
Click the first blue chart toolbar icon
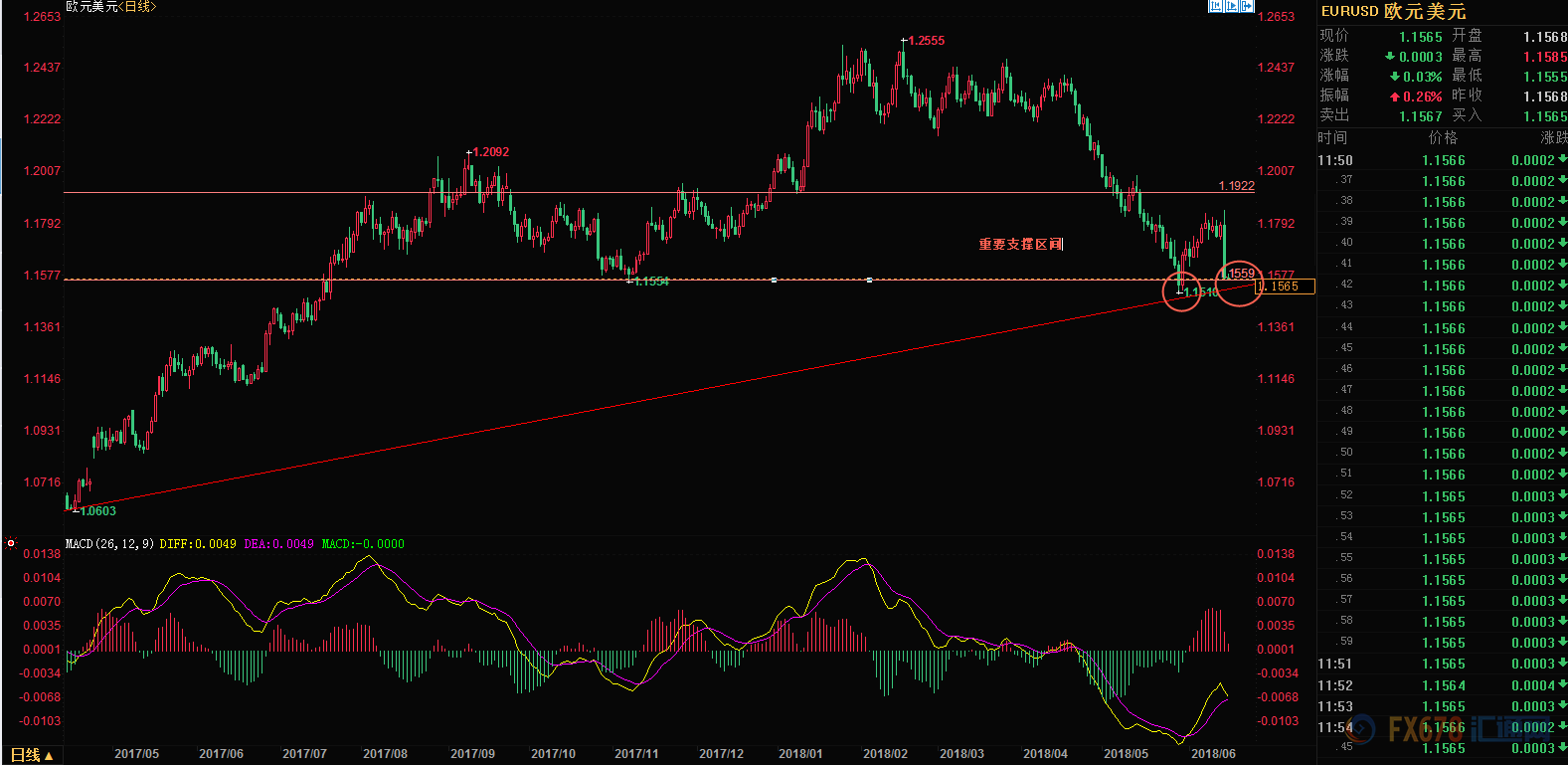pos(1215,6)
